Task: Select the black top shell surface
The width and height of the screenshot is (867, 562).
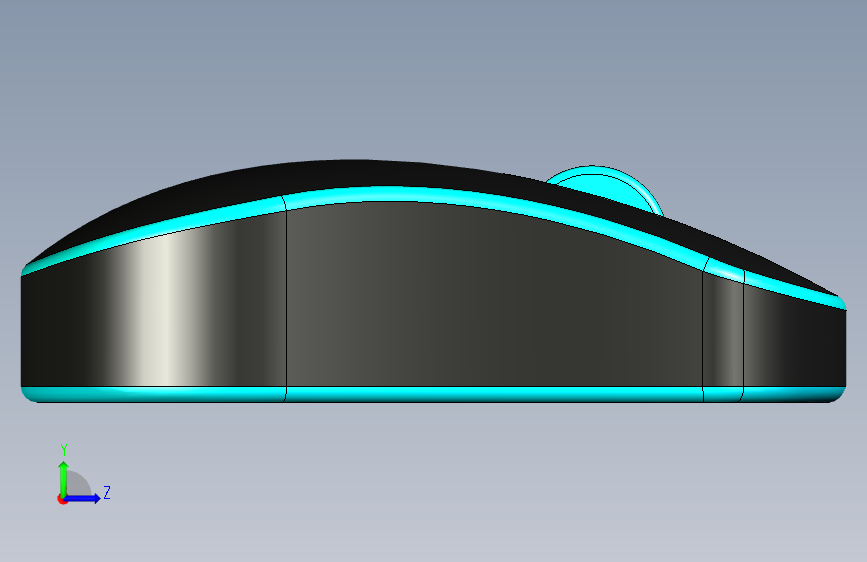Action: (x=354, y=174)
